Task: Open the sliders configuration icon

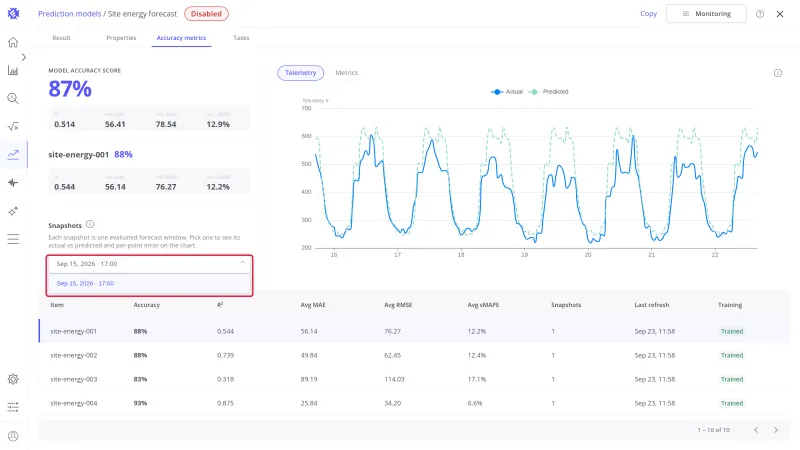Action: 13,407
